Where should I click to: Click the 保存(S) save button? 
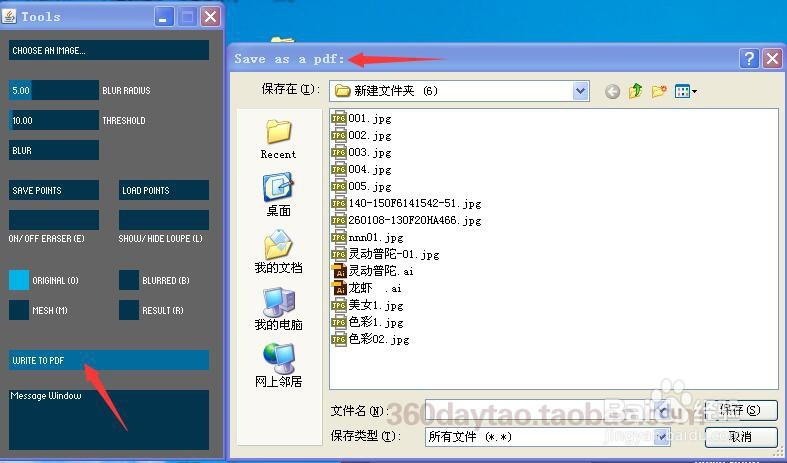coord(741,410)
